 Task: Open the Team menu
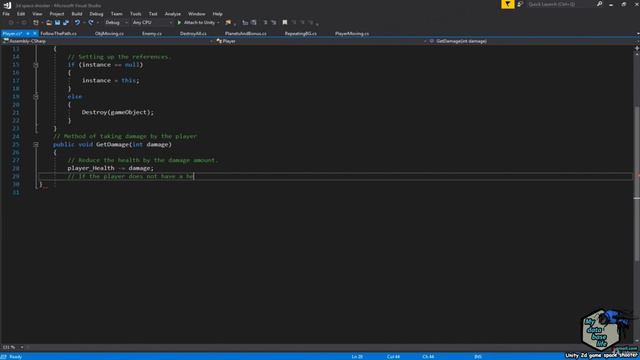pos(116,14)
